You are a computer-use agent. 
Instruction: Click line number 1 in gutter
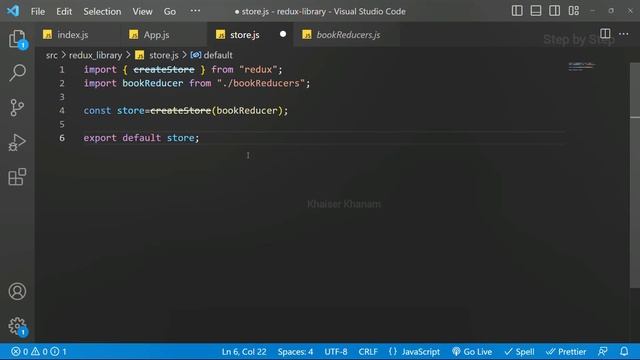point(62,70)
